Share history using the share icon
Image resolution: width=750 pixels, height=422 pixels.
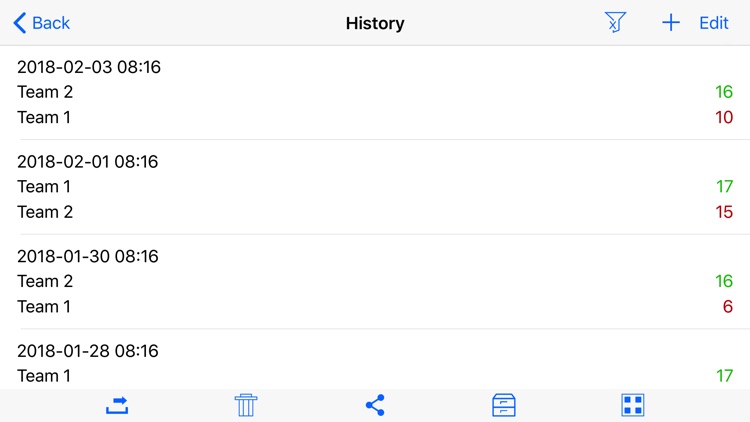pos(375,405)
